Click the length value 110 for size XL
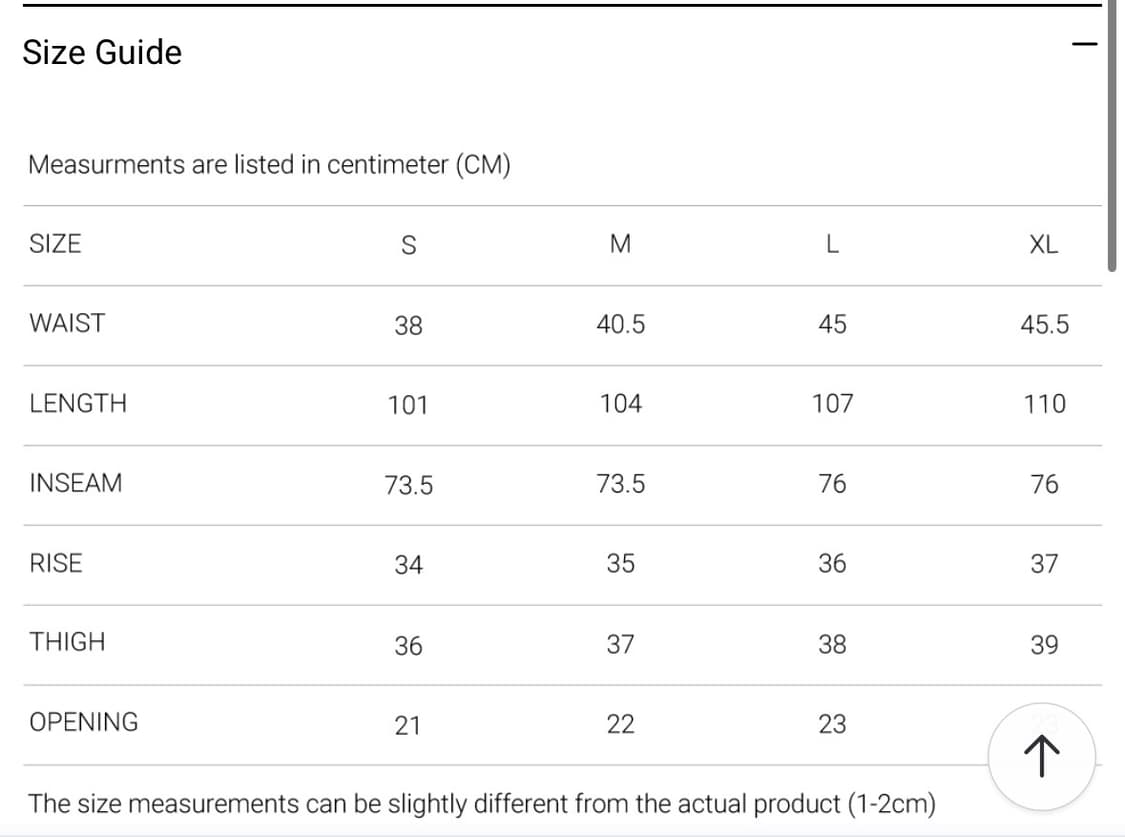Viewport: 1125px width, 837px height. tap(1044, 404)
